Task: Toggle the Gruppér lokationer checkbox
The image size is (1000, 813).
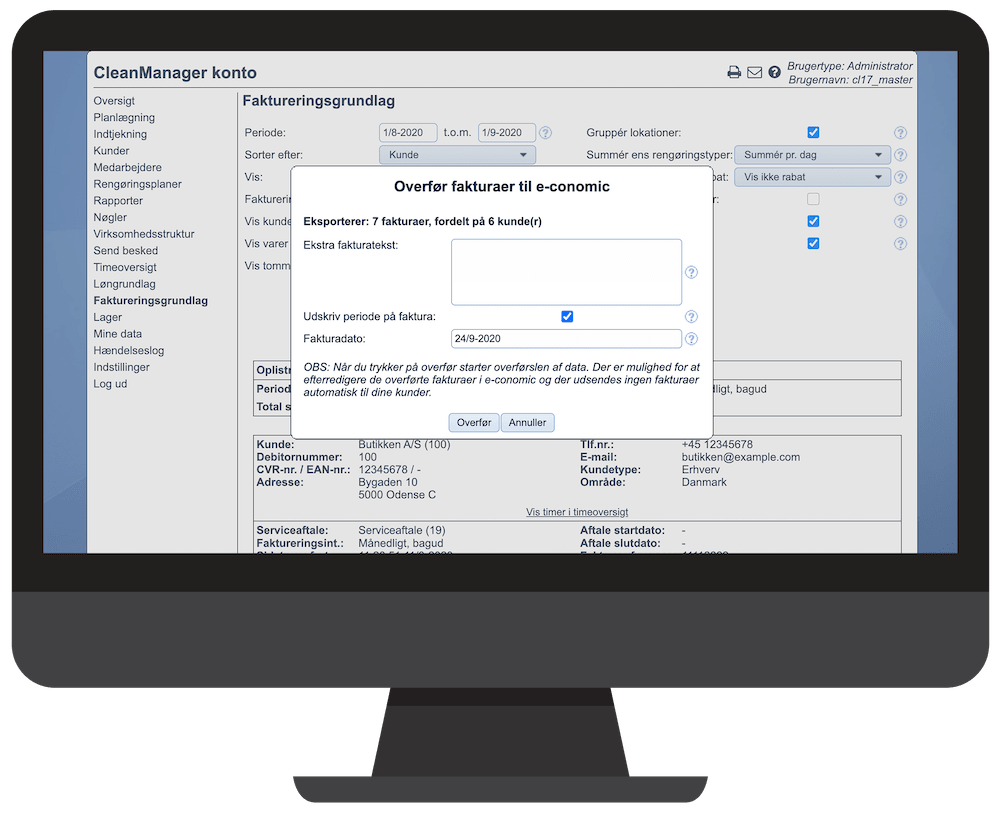Action: pyautogui.click(x=813, y=133)
